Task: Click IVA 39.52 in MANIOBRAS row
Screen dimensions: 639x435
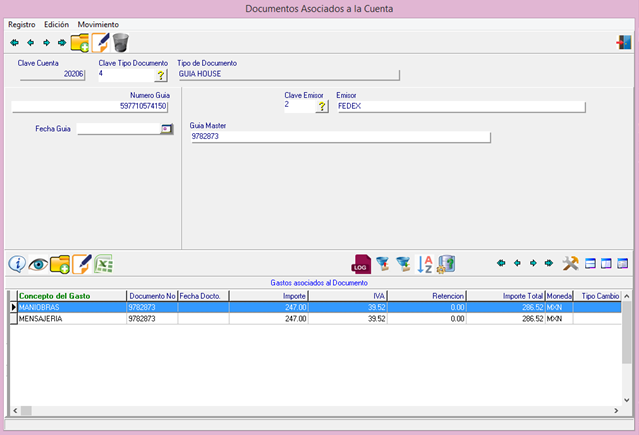Action: pyautogui.click(x=348, y=307)
